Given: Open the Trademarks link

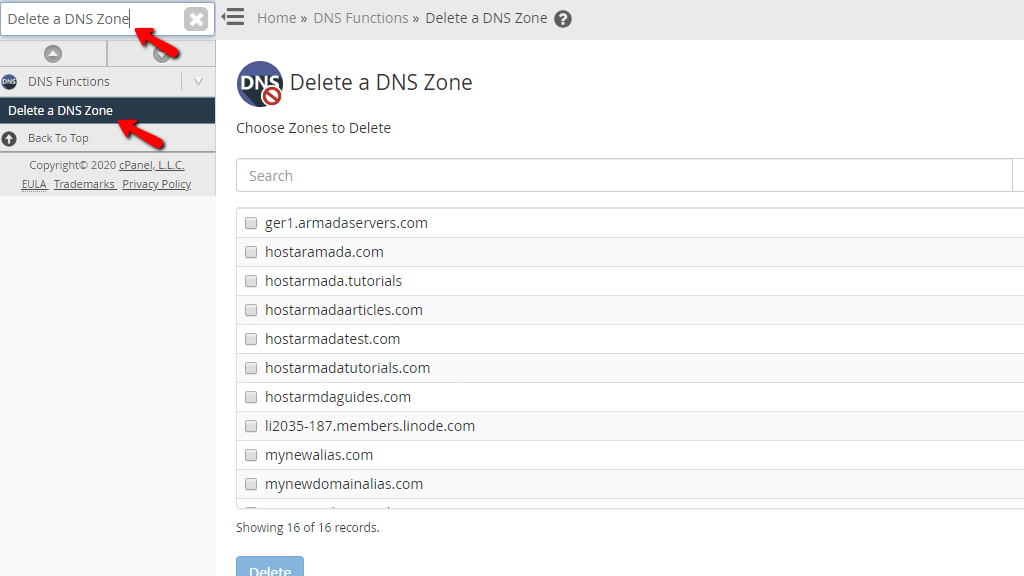Looking at the screenshot, I should coord(84,184).
